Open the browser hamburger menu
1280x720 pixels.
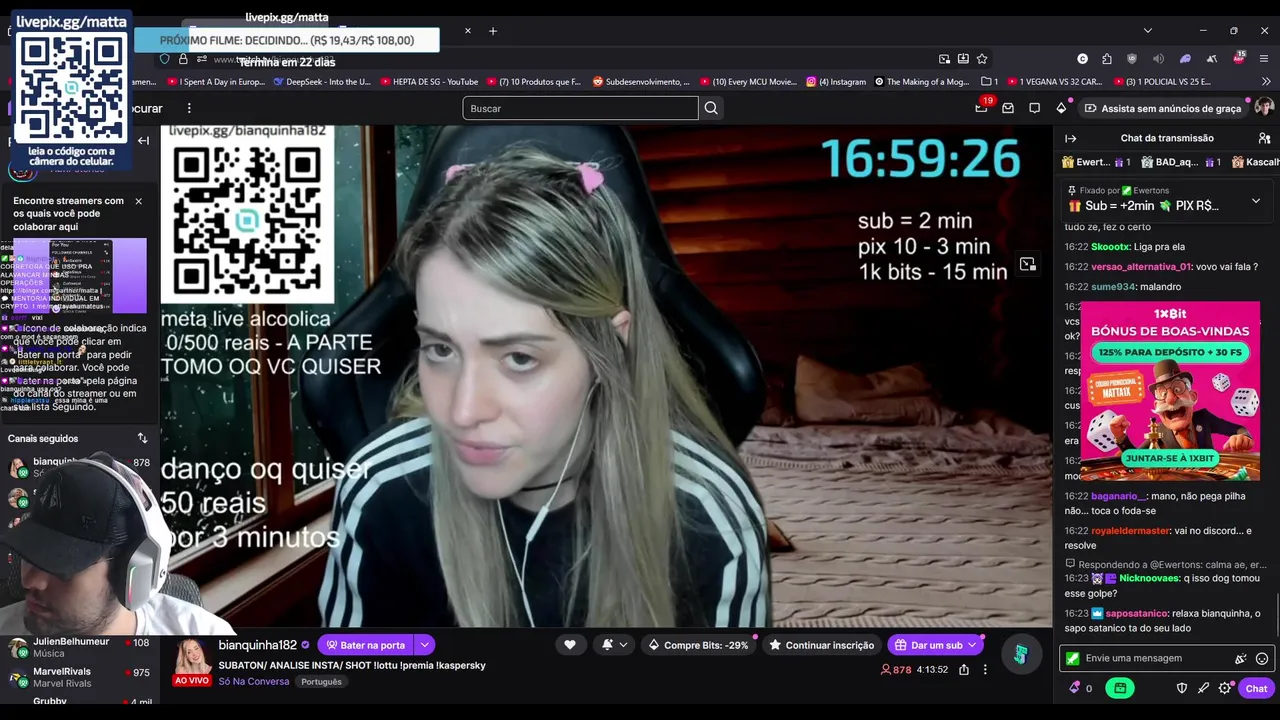(1264, 59)
